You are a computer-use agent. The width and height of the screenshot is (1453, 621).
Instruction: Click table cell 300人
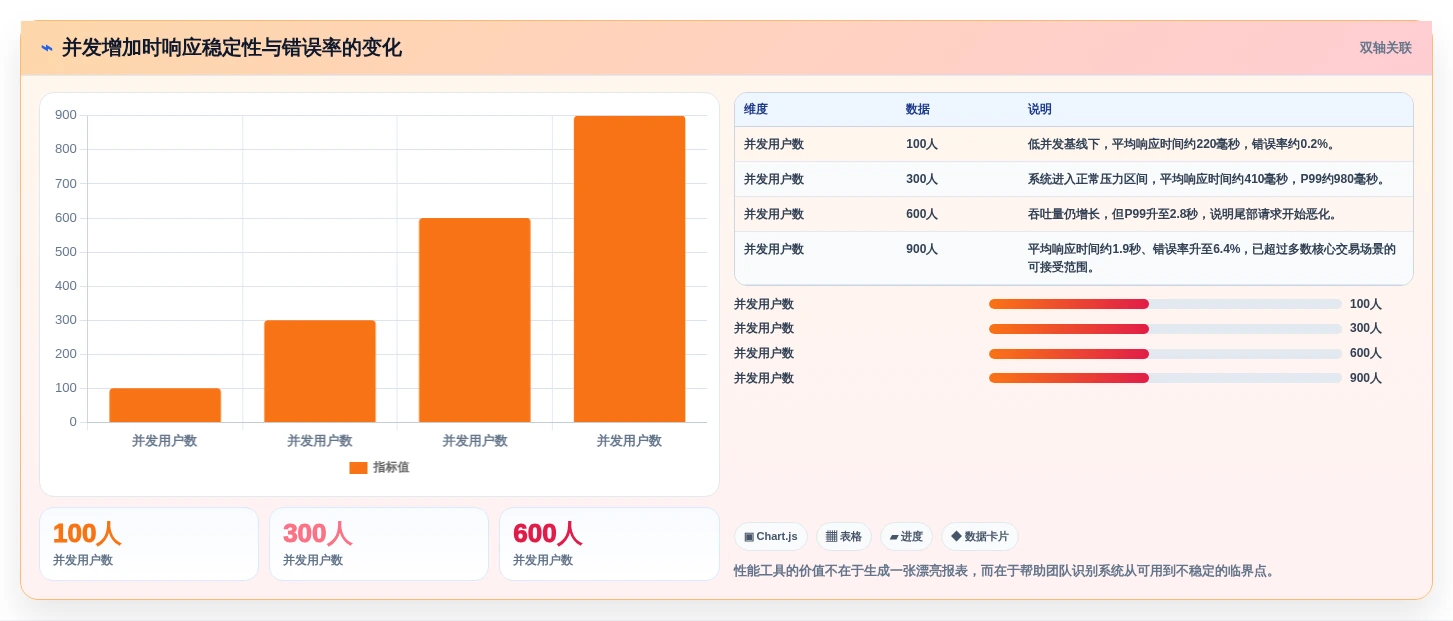(x=922, y=179)
